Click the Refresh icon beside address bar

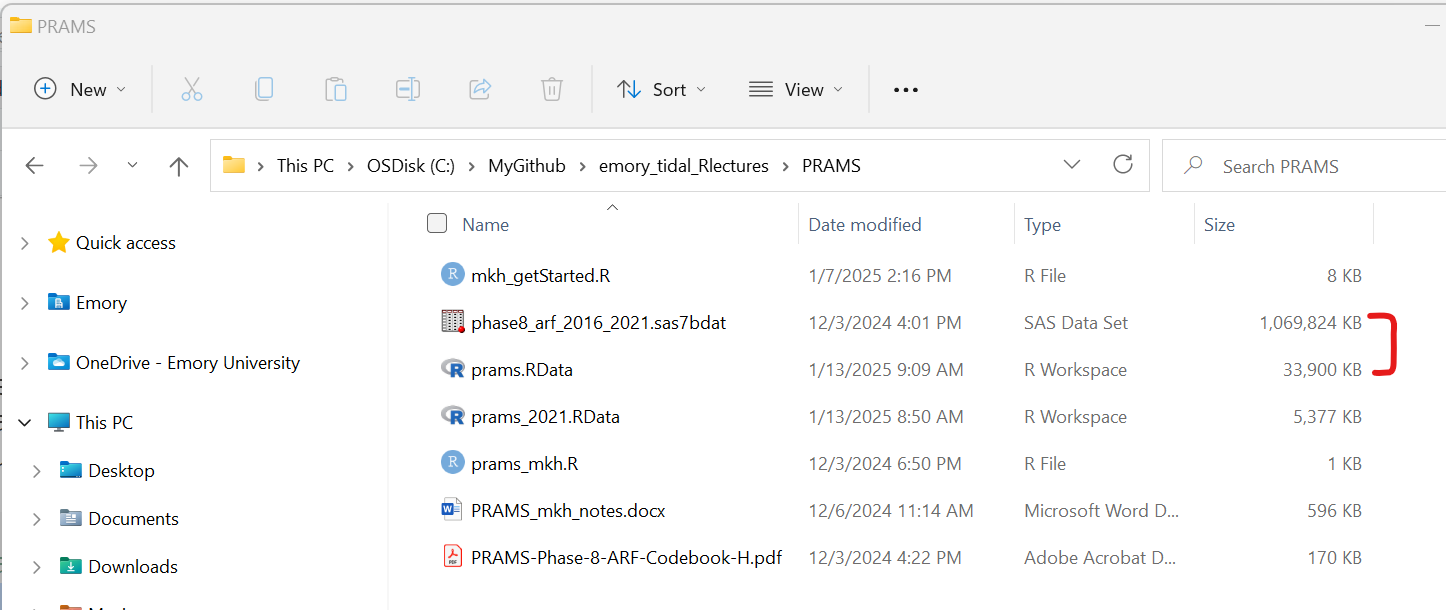coord(1123,165)
